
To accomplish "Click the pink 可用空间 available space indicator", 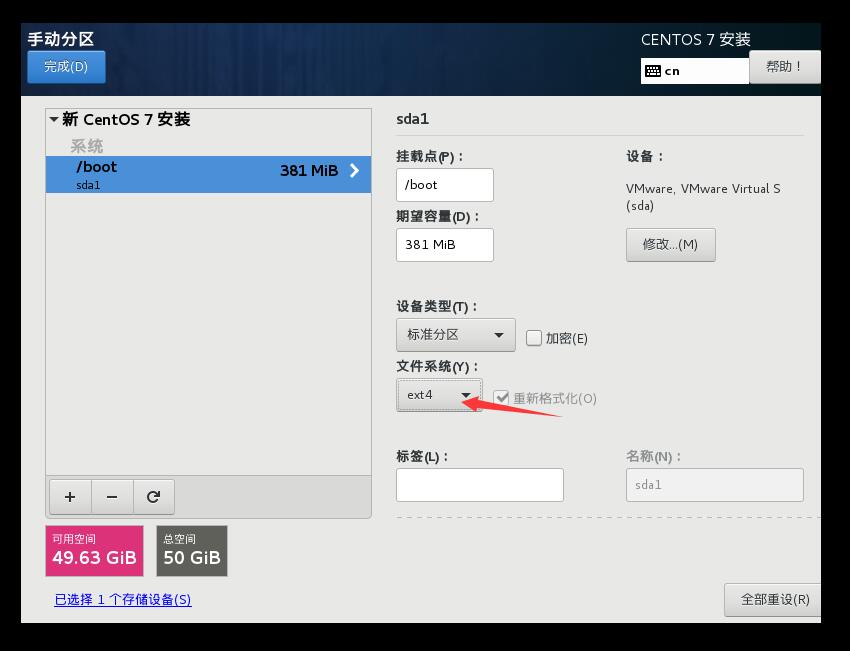I will [x=93, y=550].
